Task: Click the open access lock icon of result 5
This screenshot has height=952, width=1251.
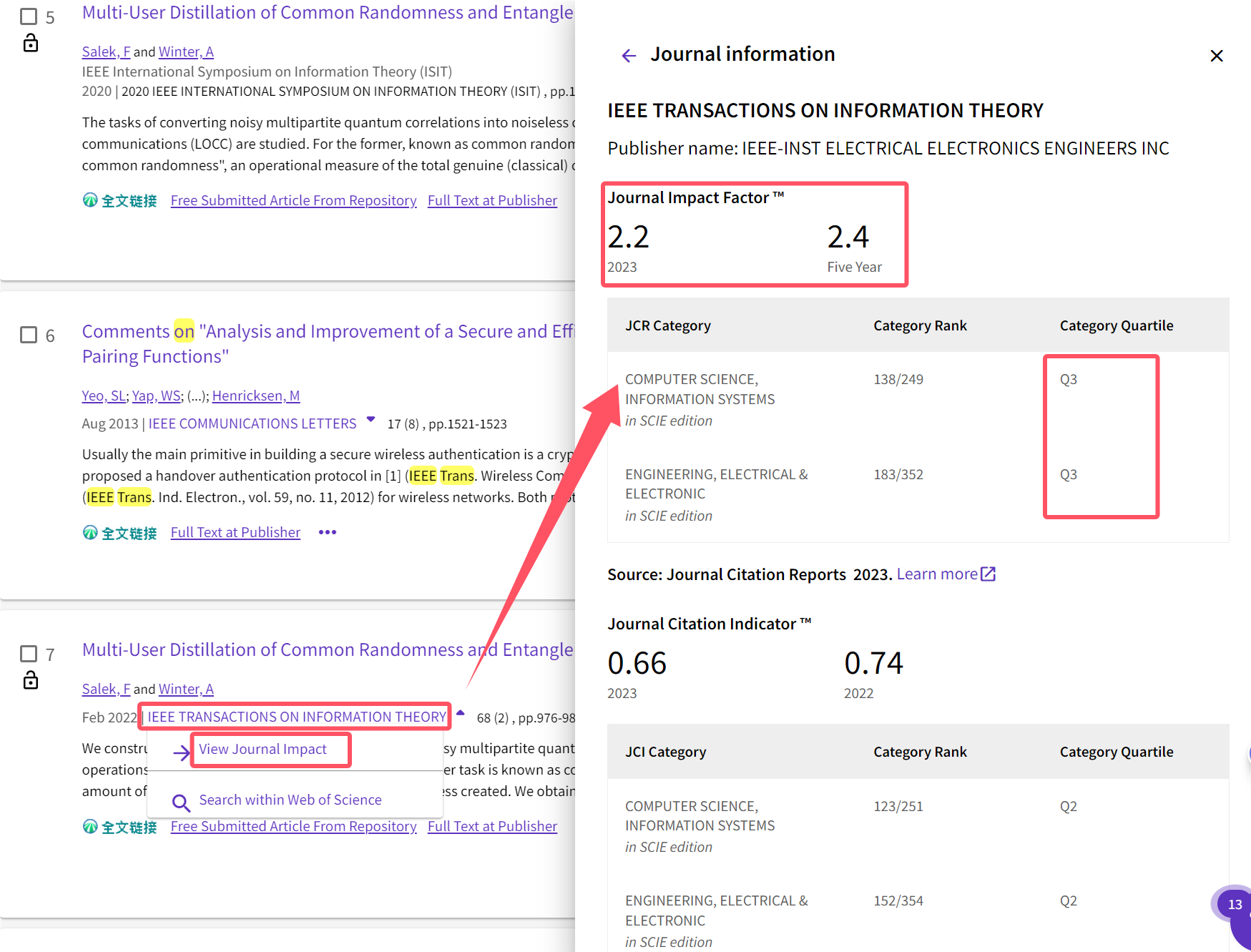Action: 30,43
